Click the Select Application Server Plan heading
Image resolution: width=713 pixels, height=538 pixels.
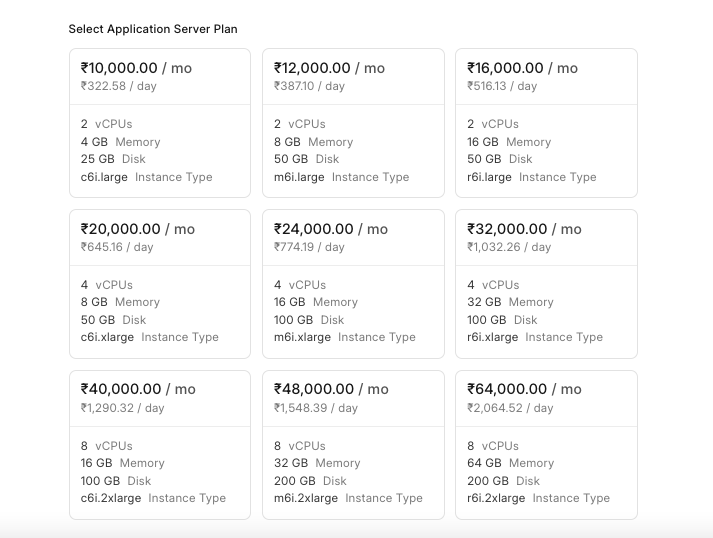(x=153, y=29)
